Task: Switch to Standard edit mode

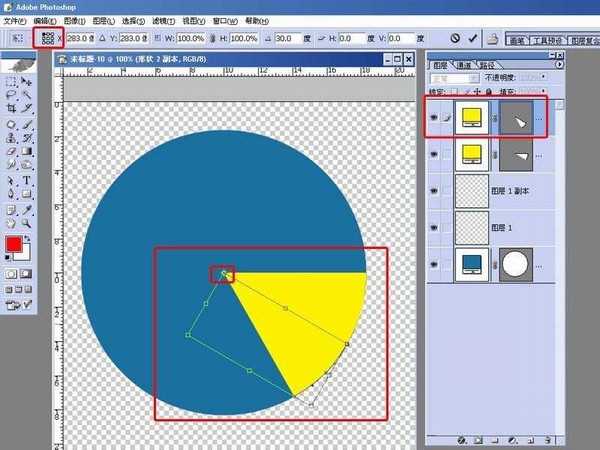Action: (11, 274)
